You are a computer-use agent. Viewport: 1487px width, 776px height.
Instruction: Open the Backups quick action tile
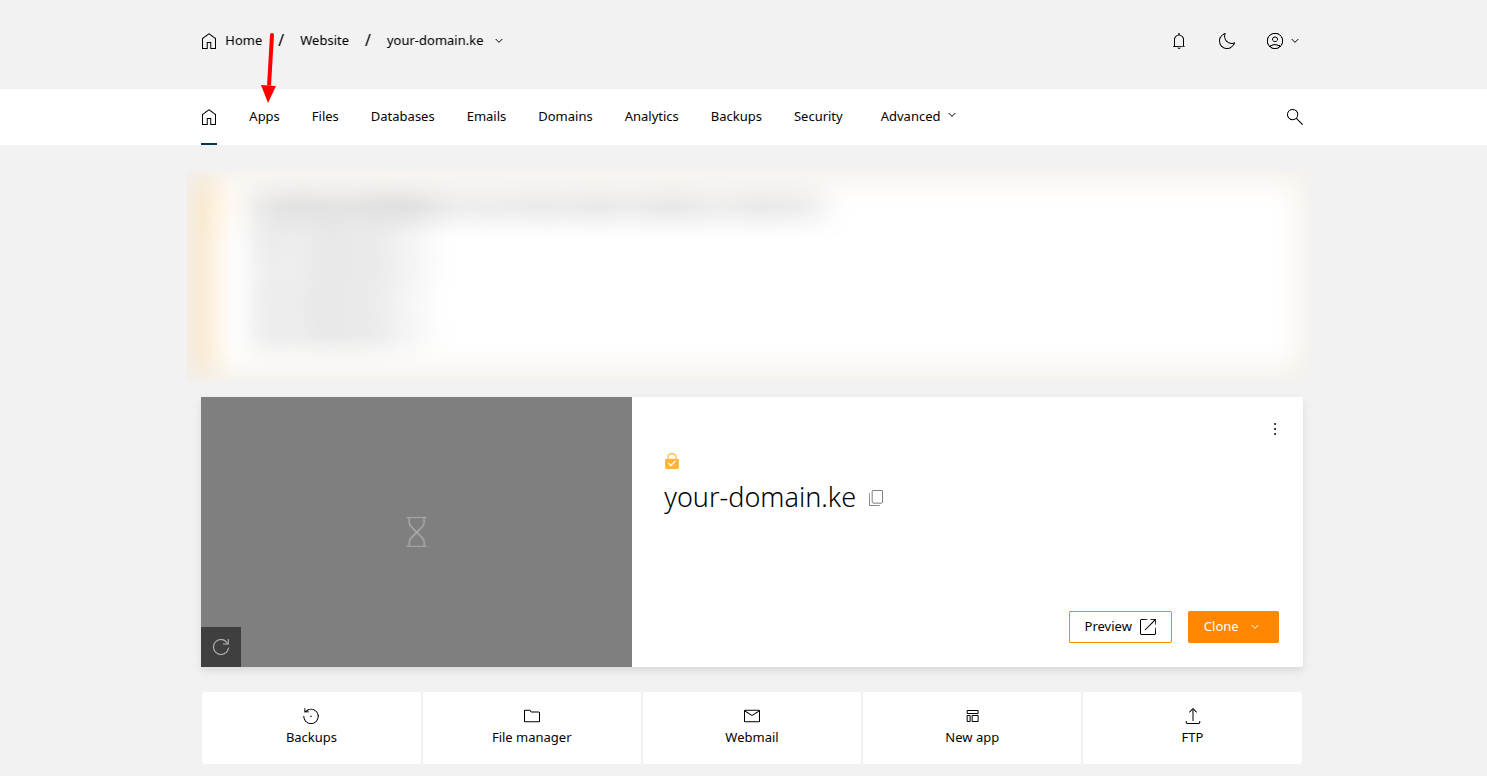[x=311, y=727]
